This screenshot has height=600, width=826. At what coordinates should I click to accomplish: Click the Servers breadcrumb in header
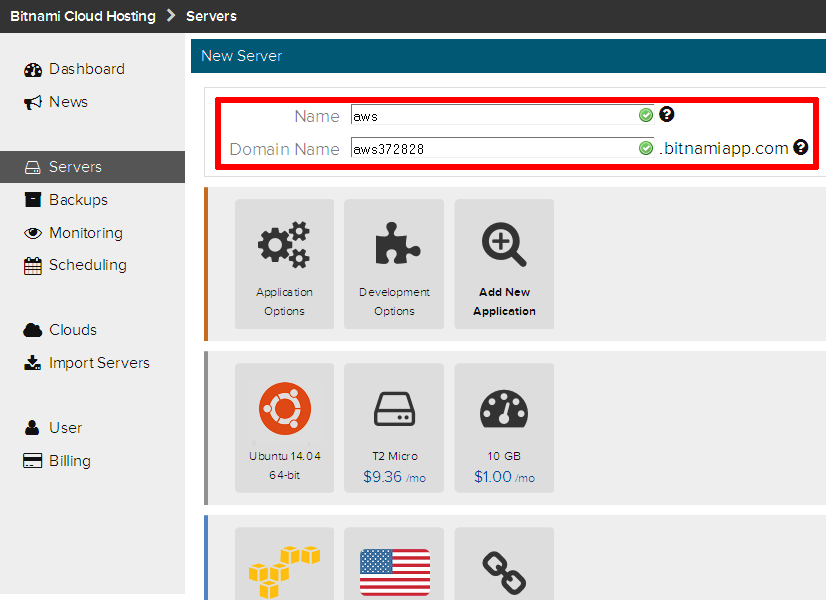[211, 16]
